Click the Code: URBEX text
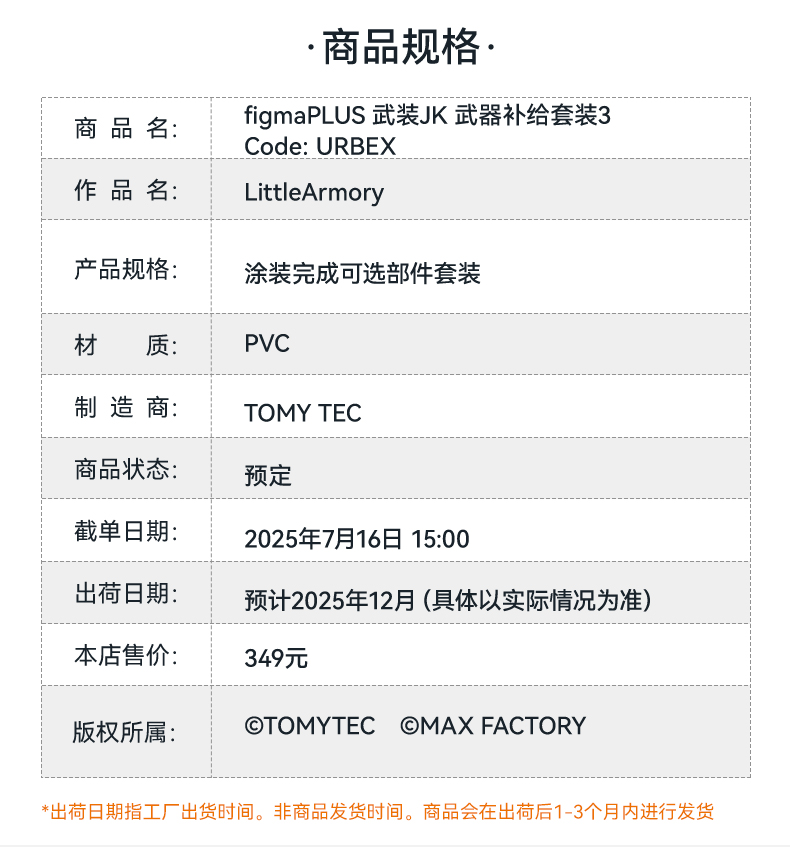 (320, 146)
